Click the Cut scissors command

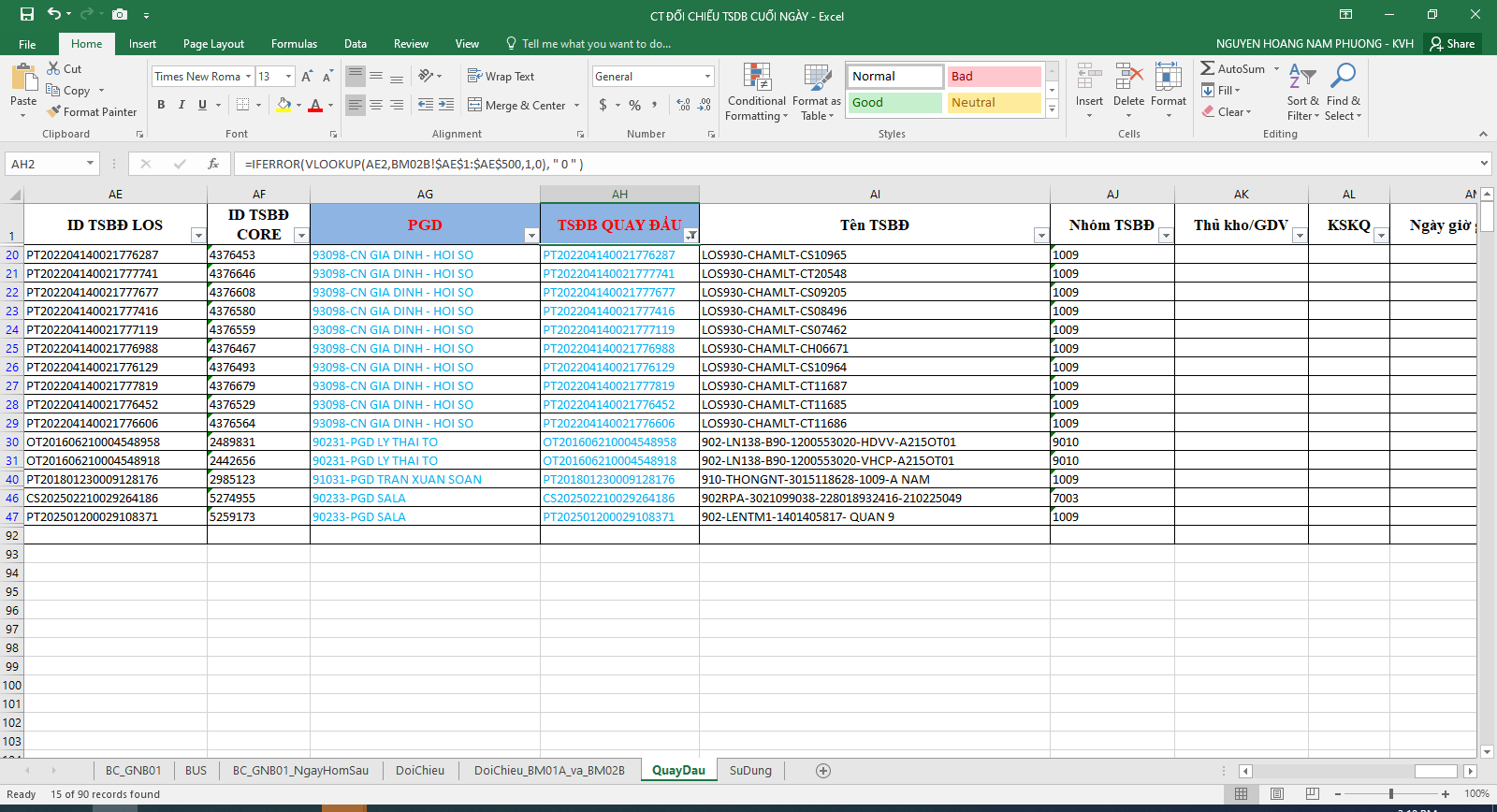pyautogui.click(x=64, y=68)
